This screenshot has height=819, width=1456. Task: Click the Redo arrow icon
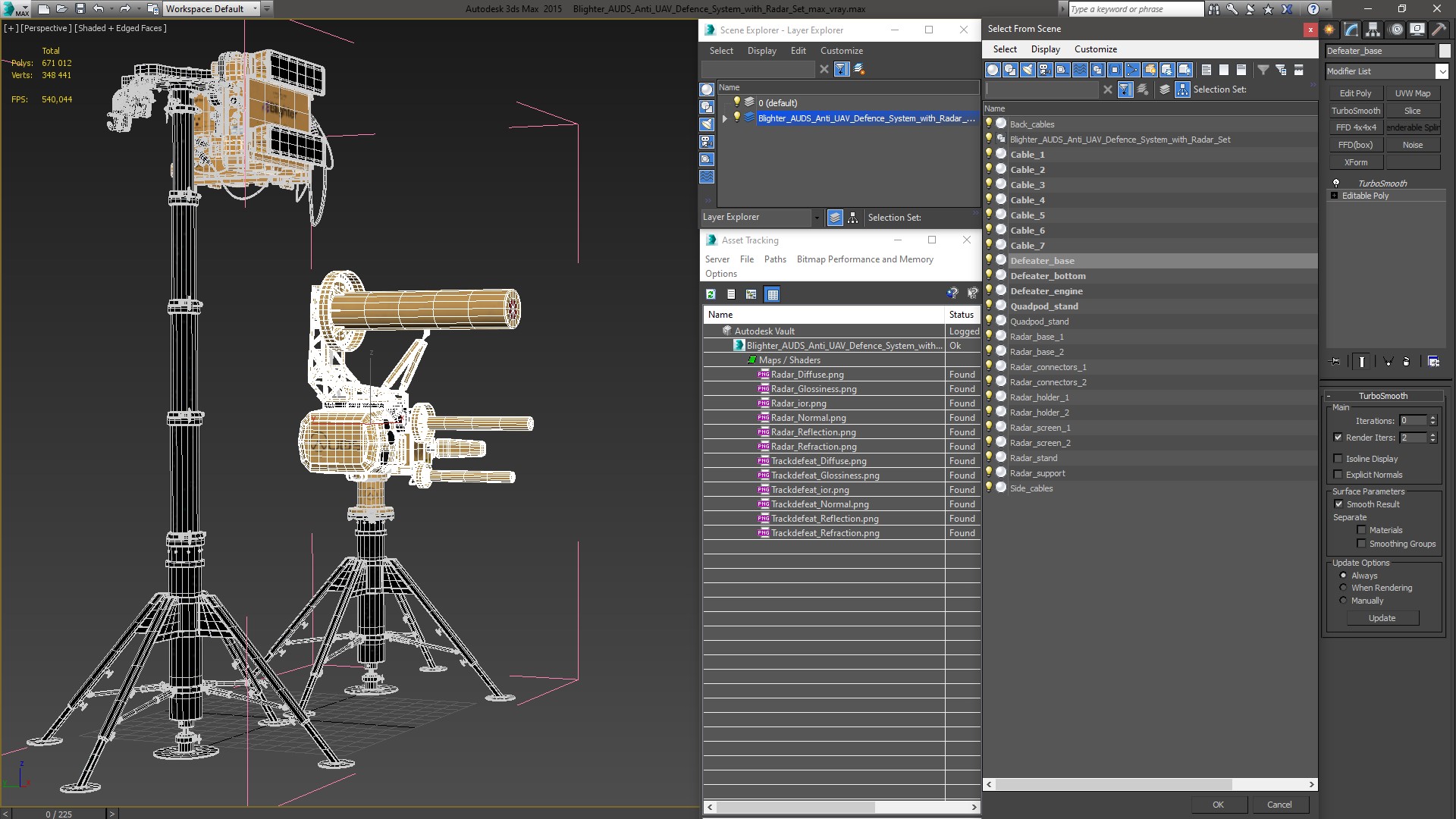(x=125, y=9)
